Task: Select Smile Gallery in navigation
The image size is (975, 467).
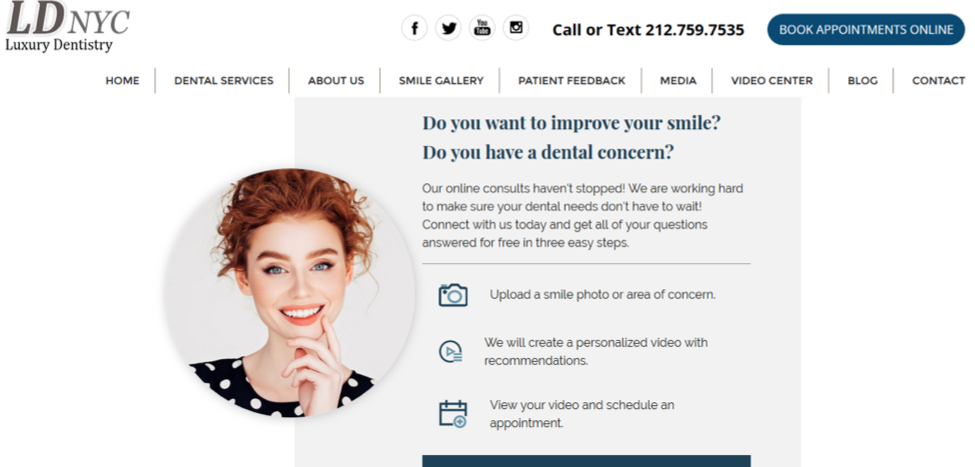Action: click(x=441, y=81)
